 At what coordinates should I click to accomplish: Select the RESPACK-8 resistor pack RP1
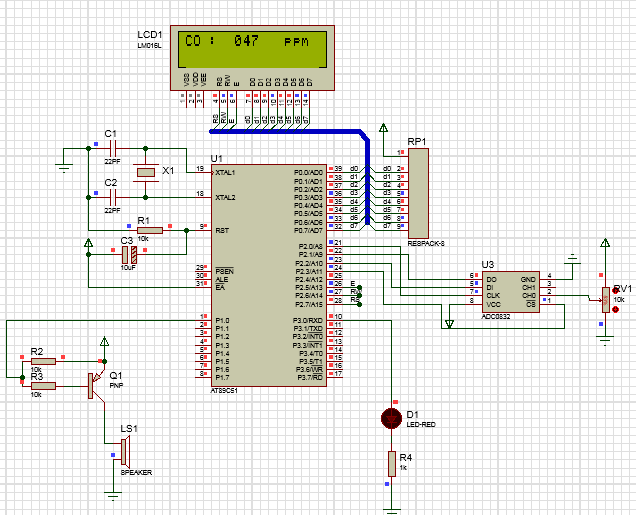click(418, 194)
